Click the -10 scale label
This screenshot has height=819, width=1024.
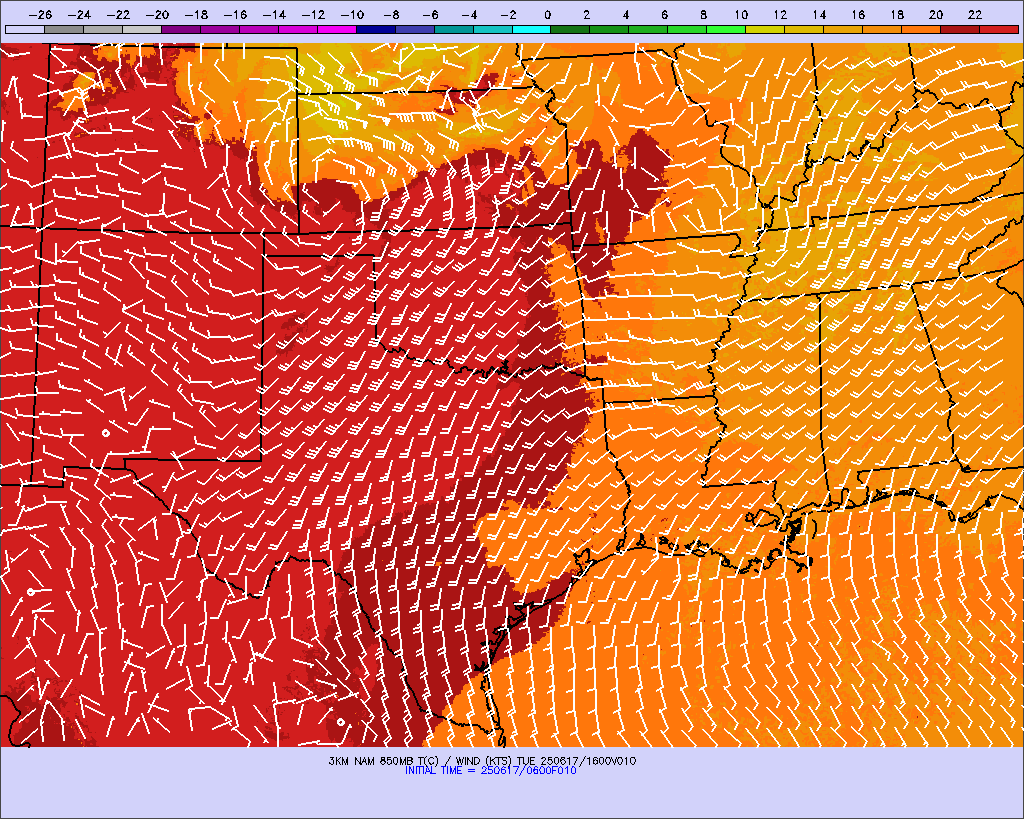coord(352,14)
